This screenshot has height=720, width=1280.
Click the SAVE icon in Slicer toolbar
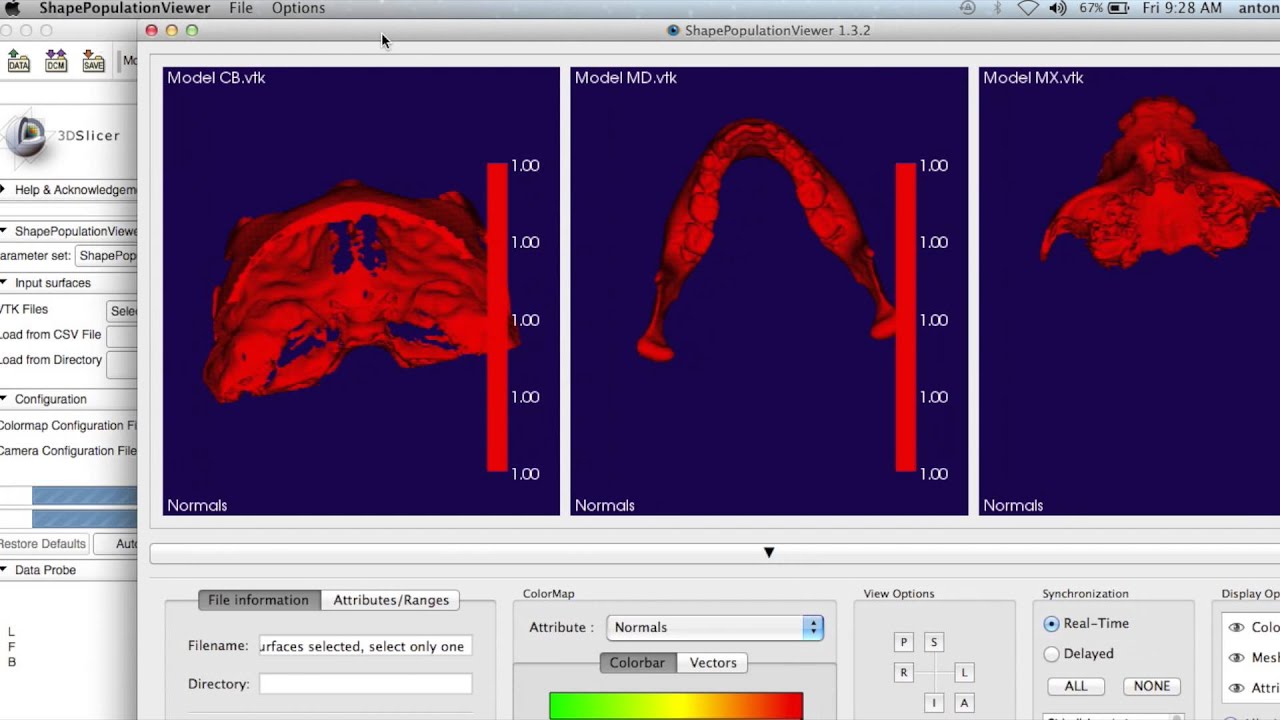click(93, 61)
